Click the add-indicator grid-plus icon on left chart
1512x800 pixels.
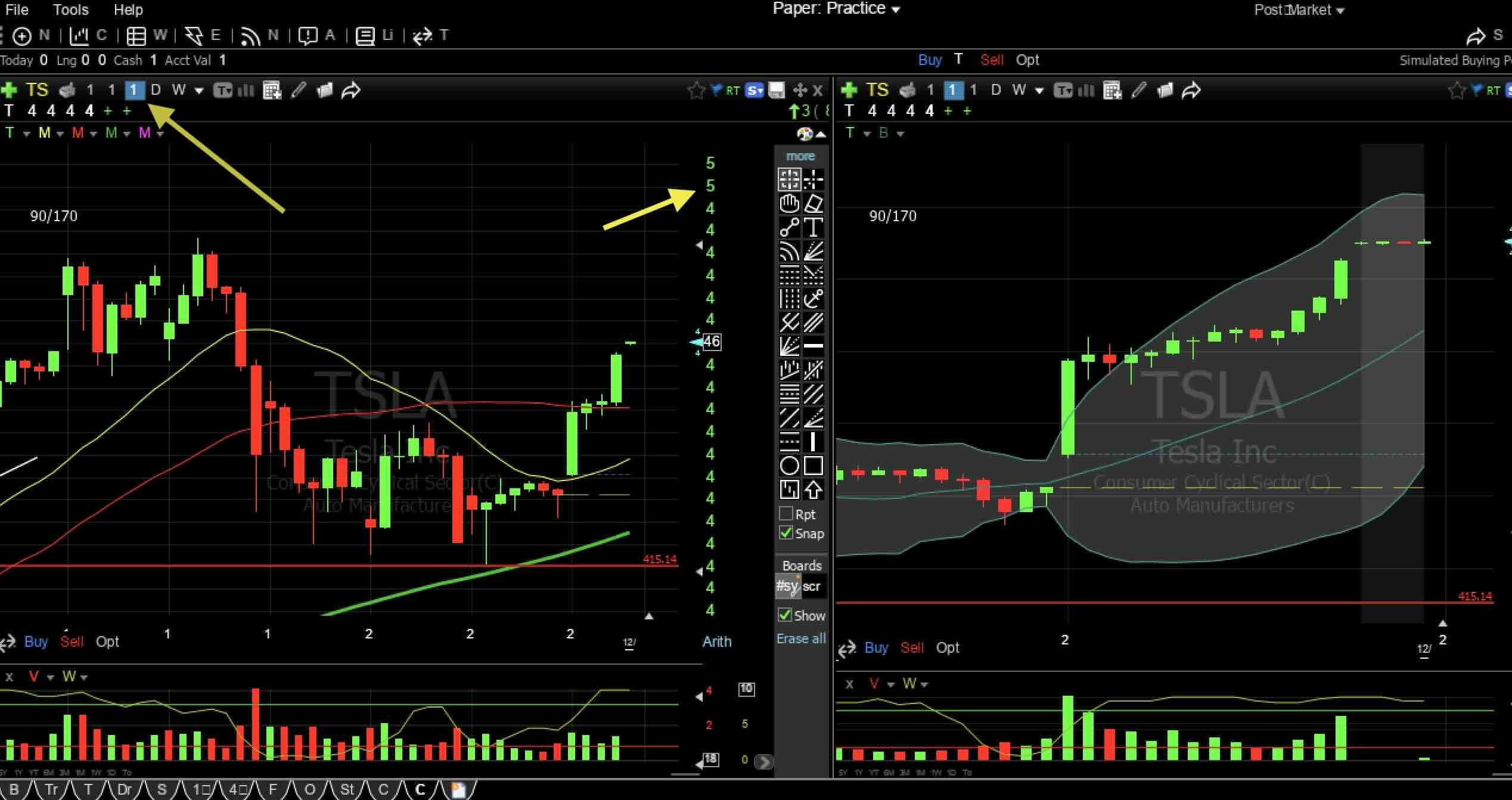click(272, 91)
